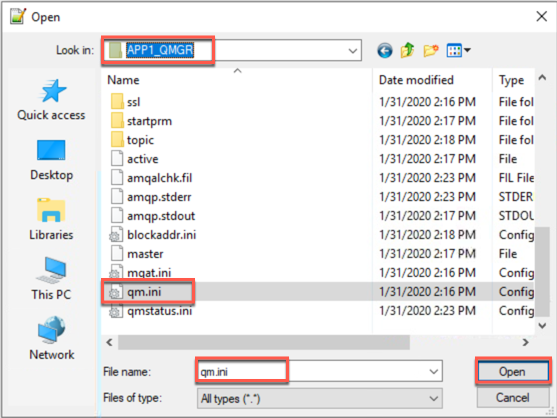Screen dimensions: 557x418
Task: Click the horizontal scrollbar right arrow
Action: pyautogui.click(x=525, y=342)
